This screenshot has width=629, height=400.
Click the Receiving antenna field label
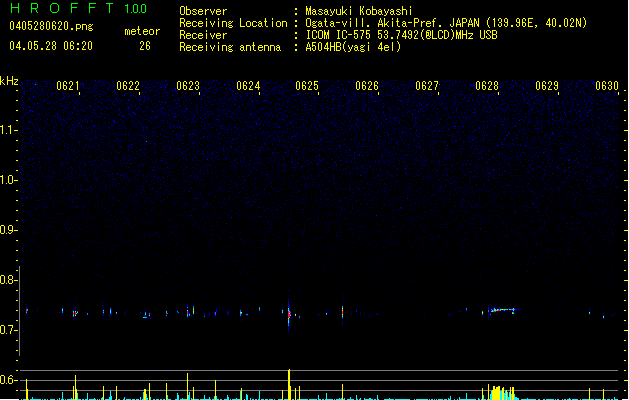(230, 47)
